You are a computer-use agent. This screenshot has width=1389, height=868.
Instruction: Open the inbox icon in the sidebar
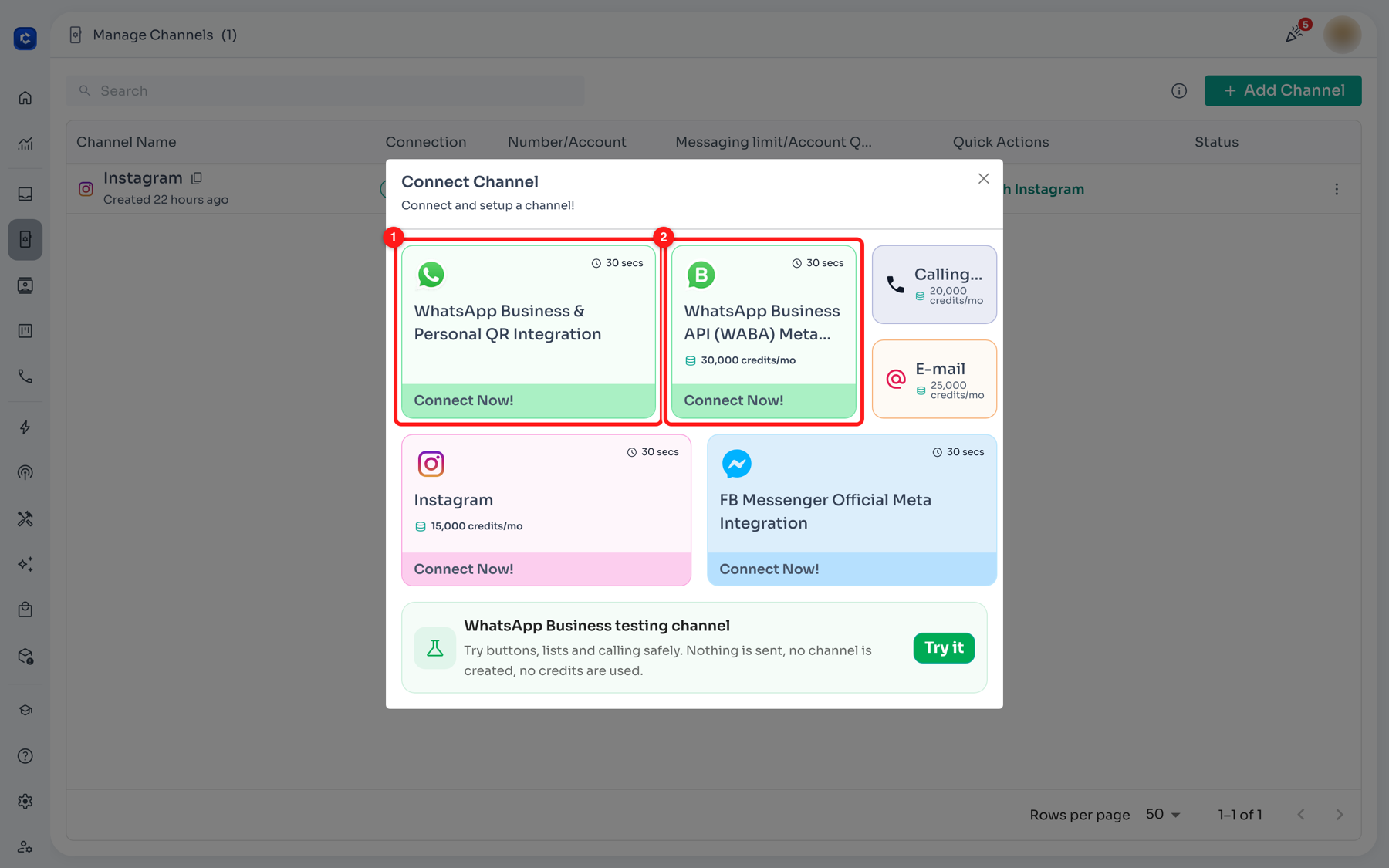(x=25, y=194)
